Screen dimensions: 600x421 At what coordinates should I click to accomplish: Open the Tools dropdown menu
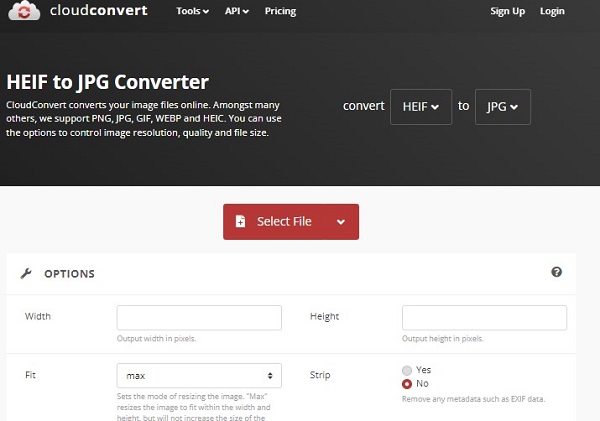[192, 11]
